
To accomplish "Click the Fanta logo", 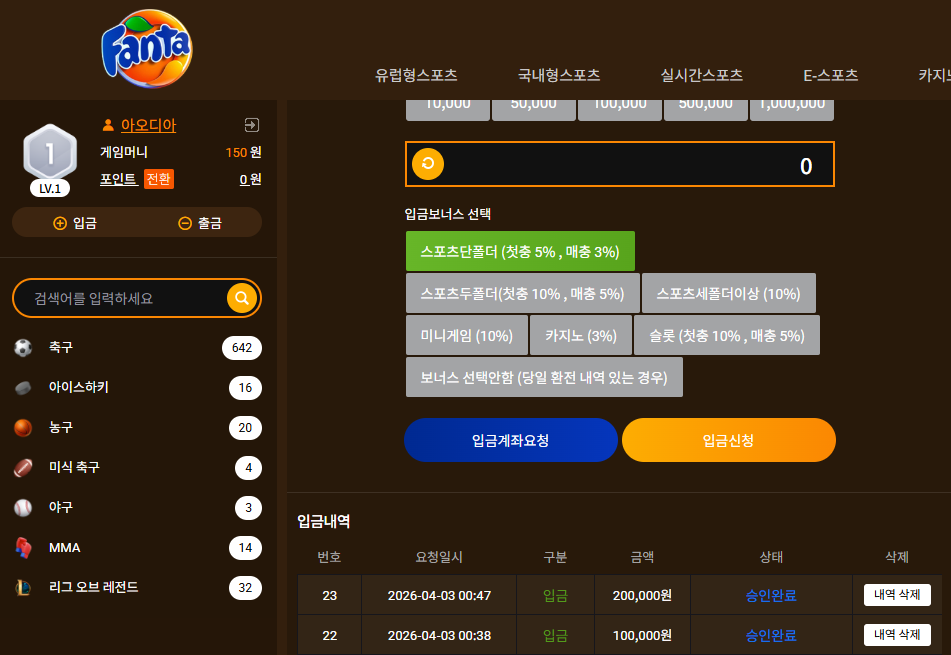I will (147, 49).
